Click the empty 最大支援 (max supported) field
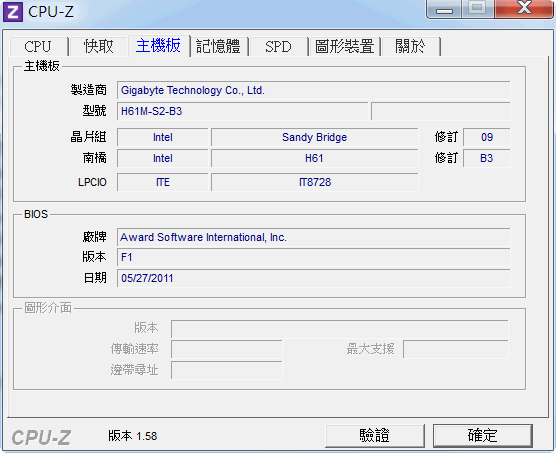The height and width of the screenshot is (453, 556). point(456,349)
